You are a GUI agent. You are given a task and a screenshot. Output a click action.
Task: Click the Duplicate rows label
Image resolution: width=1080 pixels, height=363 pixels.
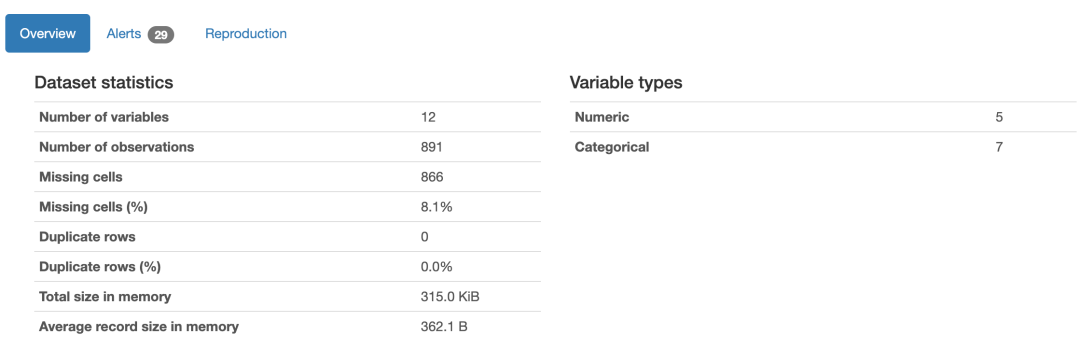87,237
